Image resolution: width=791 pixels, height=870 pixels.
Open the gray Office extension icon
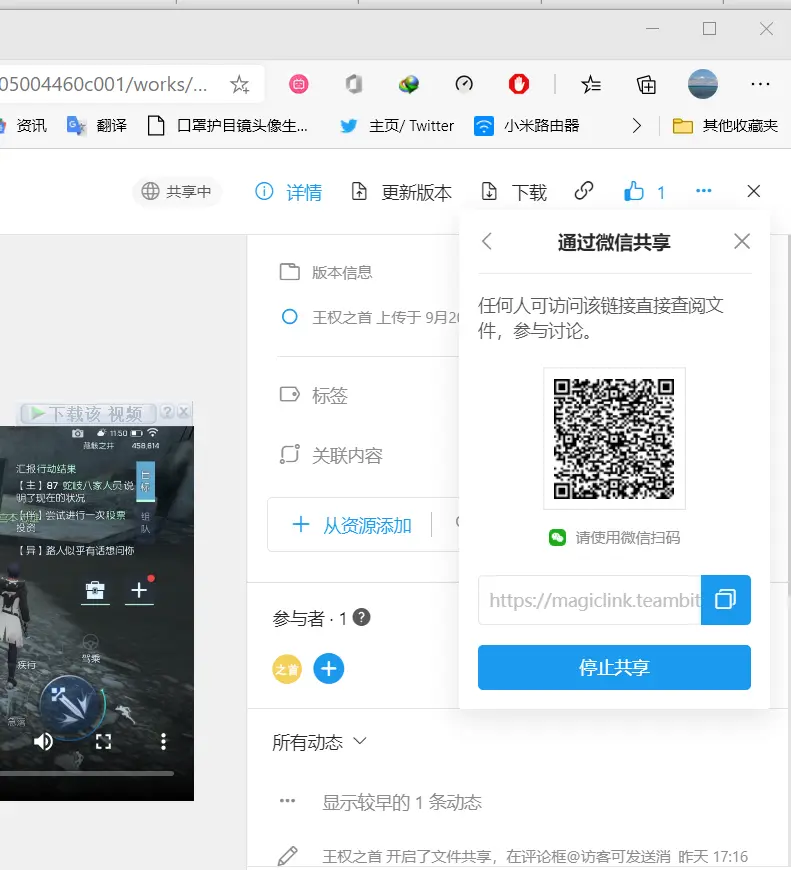pos(354,84)
